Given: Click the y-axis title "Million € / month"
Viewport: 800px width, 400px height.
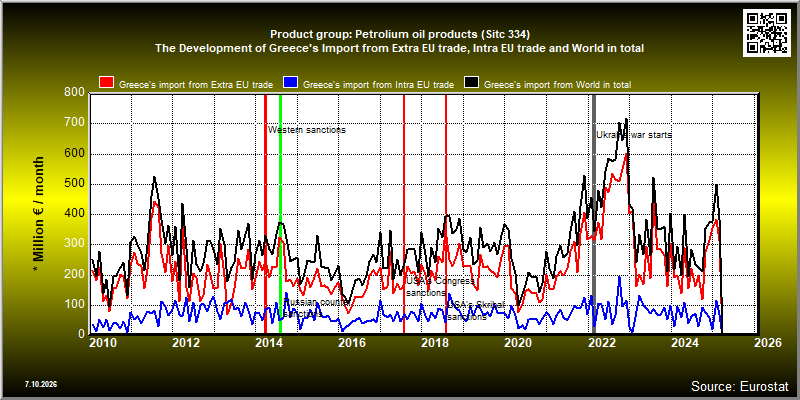Looking at the screenshot, I should coord(39,214).
